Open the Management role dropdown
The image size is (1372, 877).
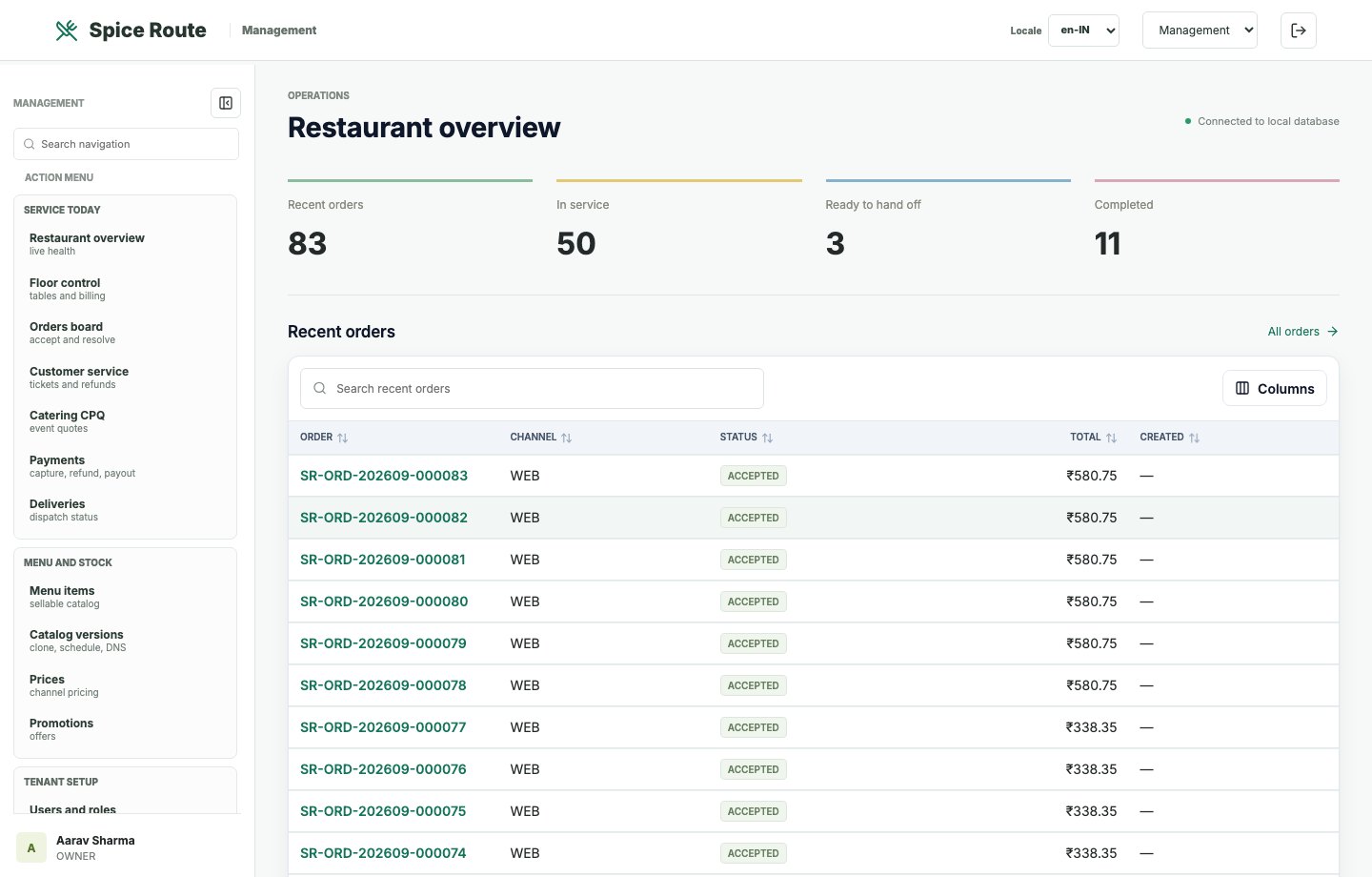[x=1200, y=31]
